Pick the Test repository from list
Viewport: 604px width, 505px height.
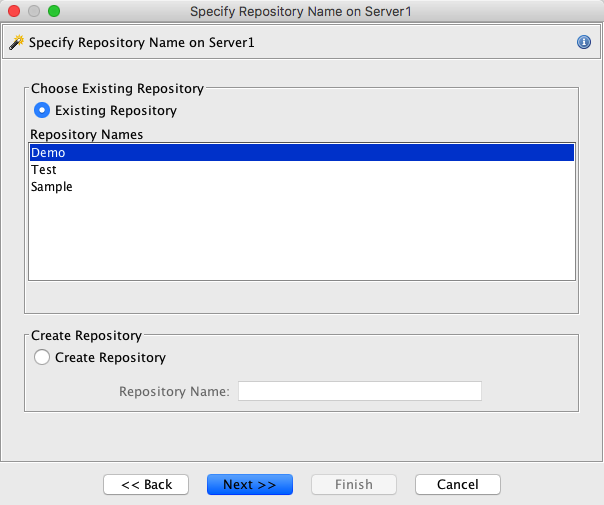[x=44, y=170]
